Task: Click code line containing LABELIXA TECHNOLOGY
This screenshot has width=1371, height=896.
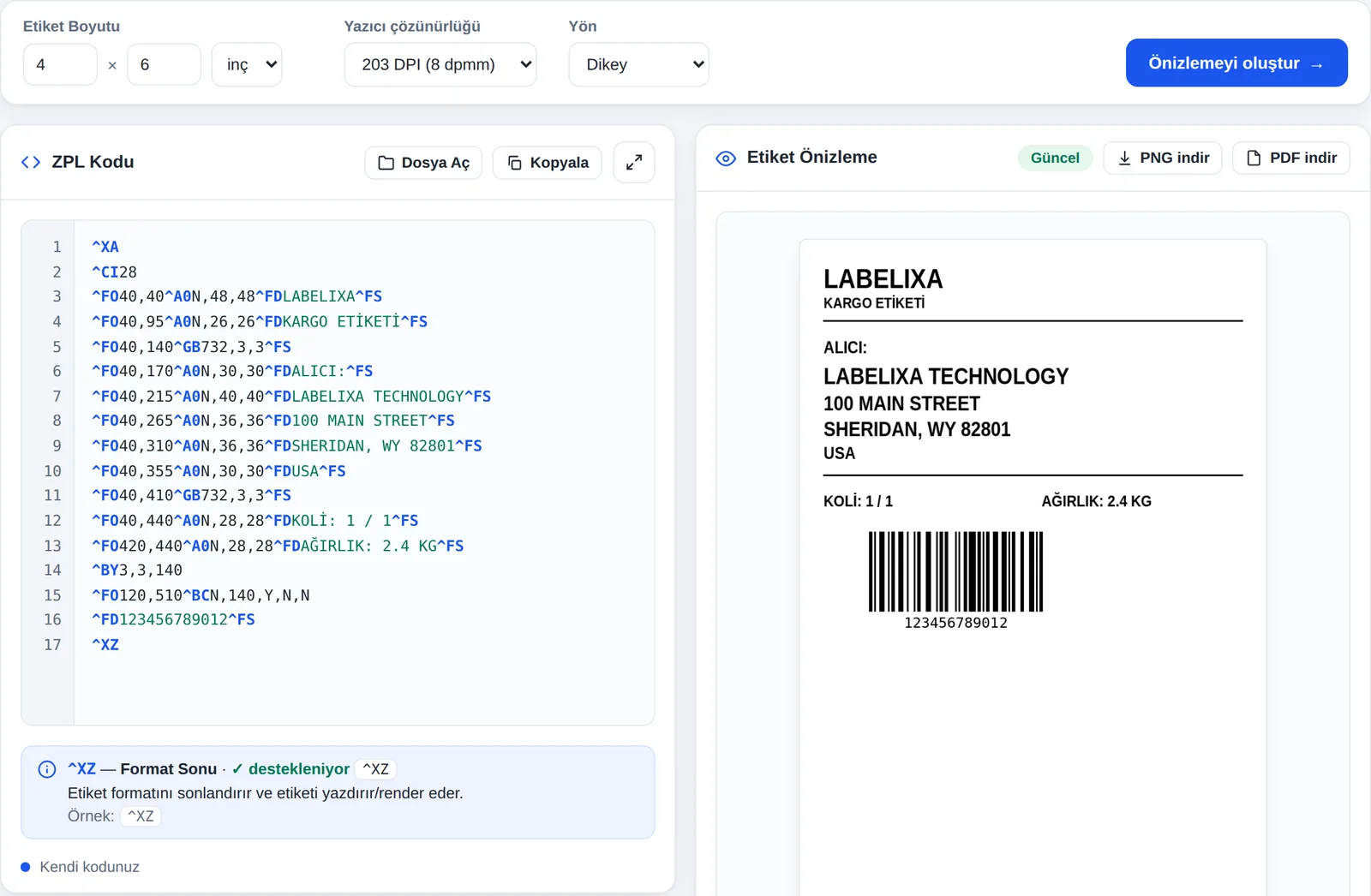Action: (x=291, y=396)
